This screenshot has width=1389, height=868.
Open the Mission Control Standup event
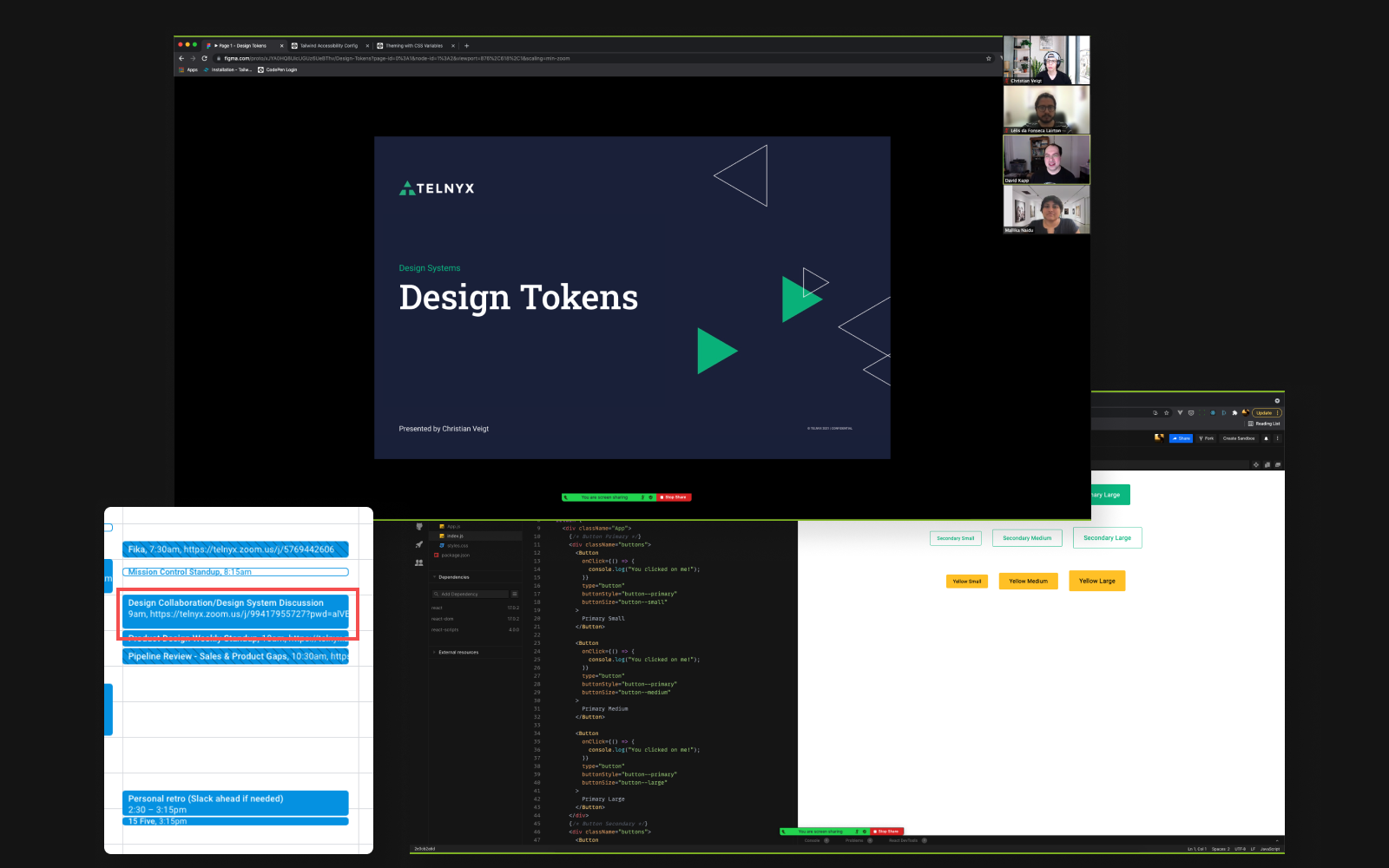click(235, 572)
